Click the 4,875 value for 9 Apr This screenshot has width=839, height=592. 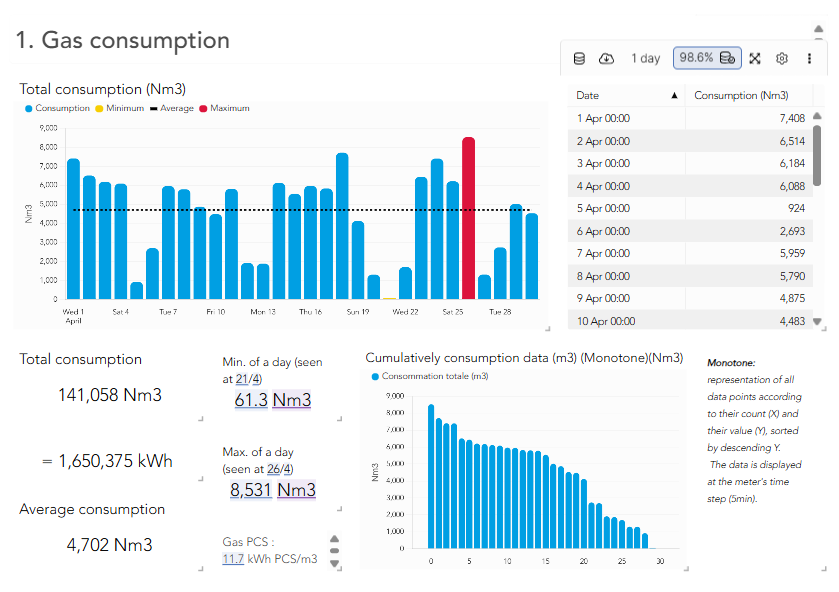tap(792, 298)
